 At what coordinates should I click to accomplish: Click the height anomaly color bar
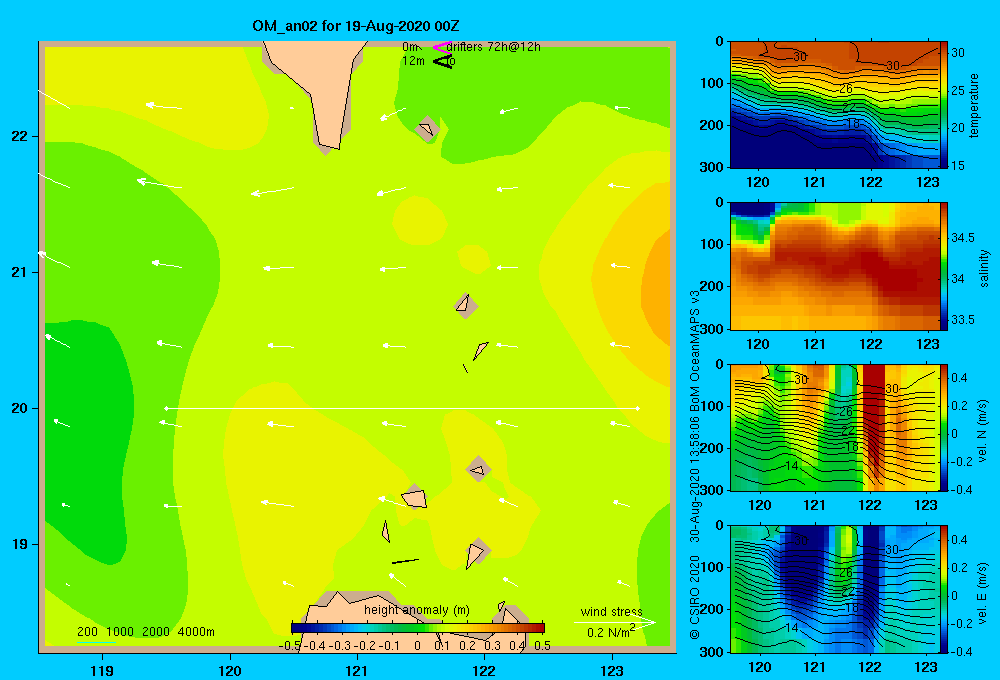[418, 628]
